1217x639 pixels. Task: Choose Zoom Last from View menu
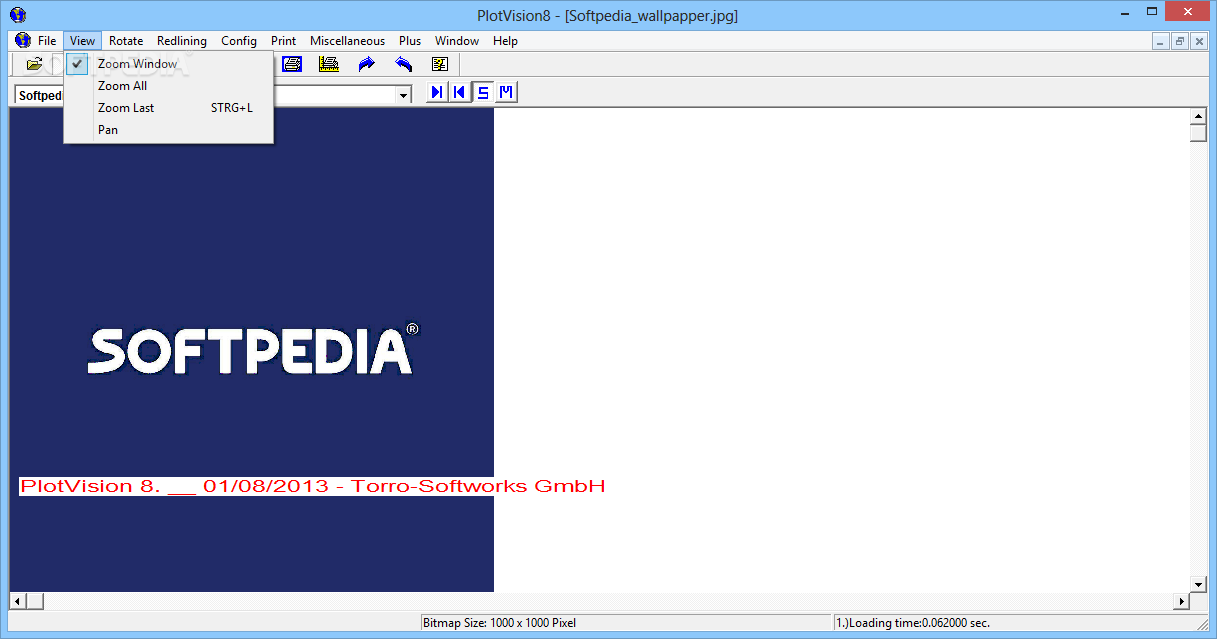pos(168,108)
